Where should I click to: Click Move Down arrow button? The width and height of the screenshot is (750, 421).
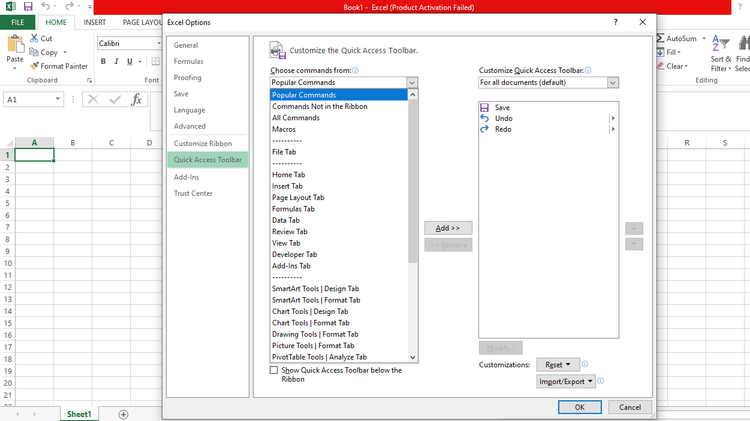634,244
